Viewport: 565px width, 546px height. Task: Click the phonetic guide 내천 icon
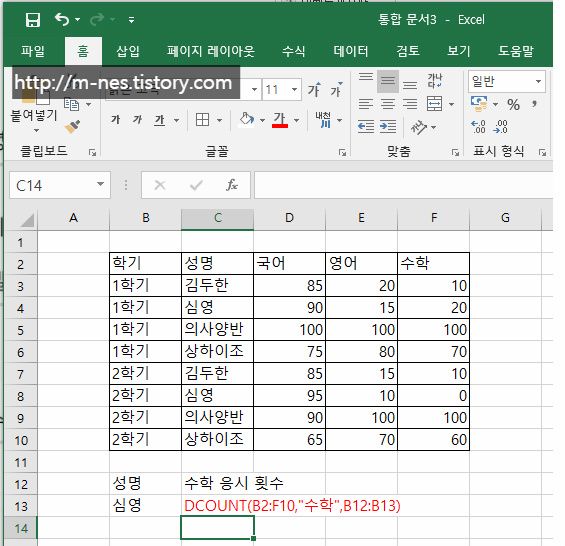[x=323, y=120]
